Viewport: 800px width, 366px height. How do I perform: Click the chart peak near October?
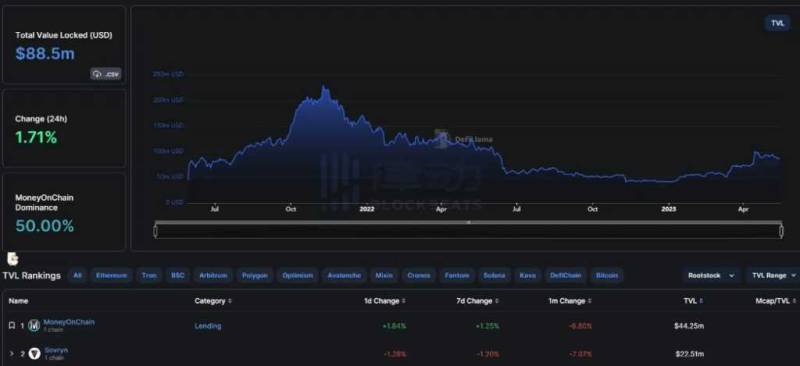click(x=324, y=88)
